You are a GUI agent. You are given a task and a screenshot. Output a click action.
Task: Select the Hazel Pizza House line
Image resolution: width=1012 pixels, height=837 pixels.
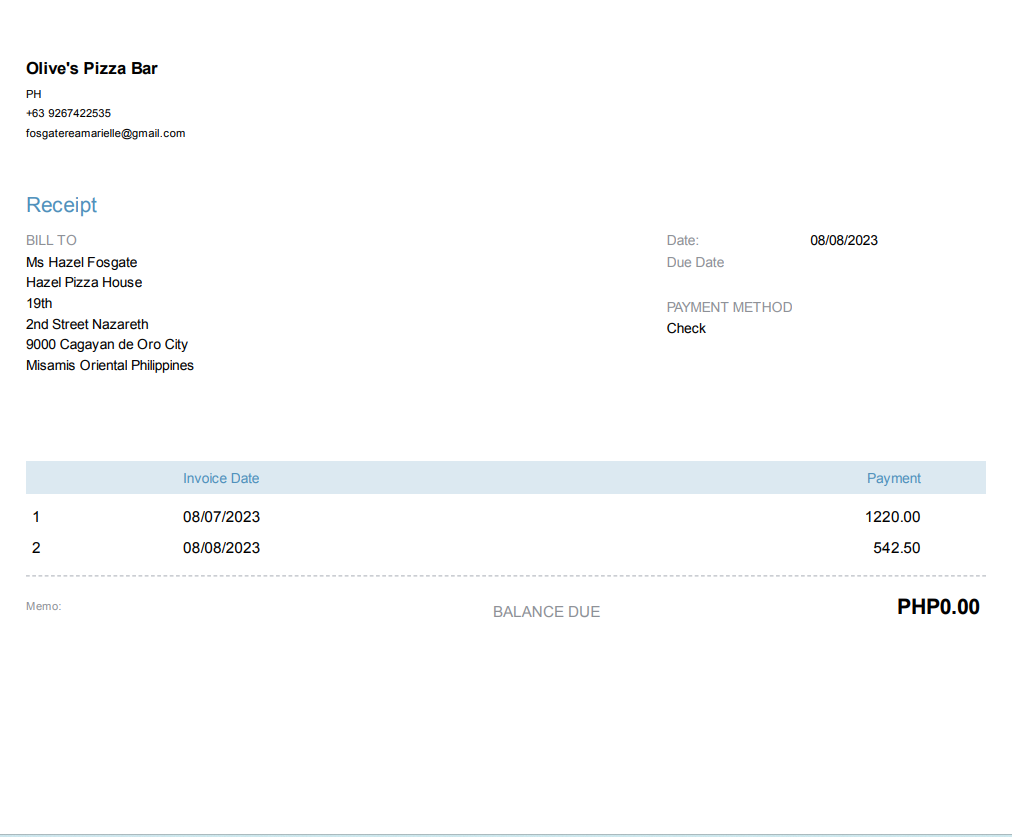pyautogui.click(x=84, y=283)
